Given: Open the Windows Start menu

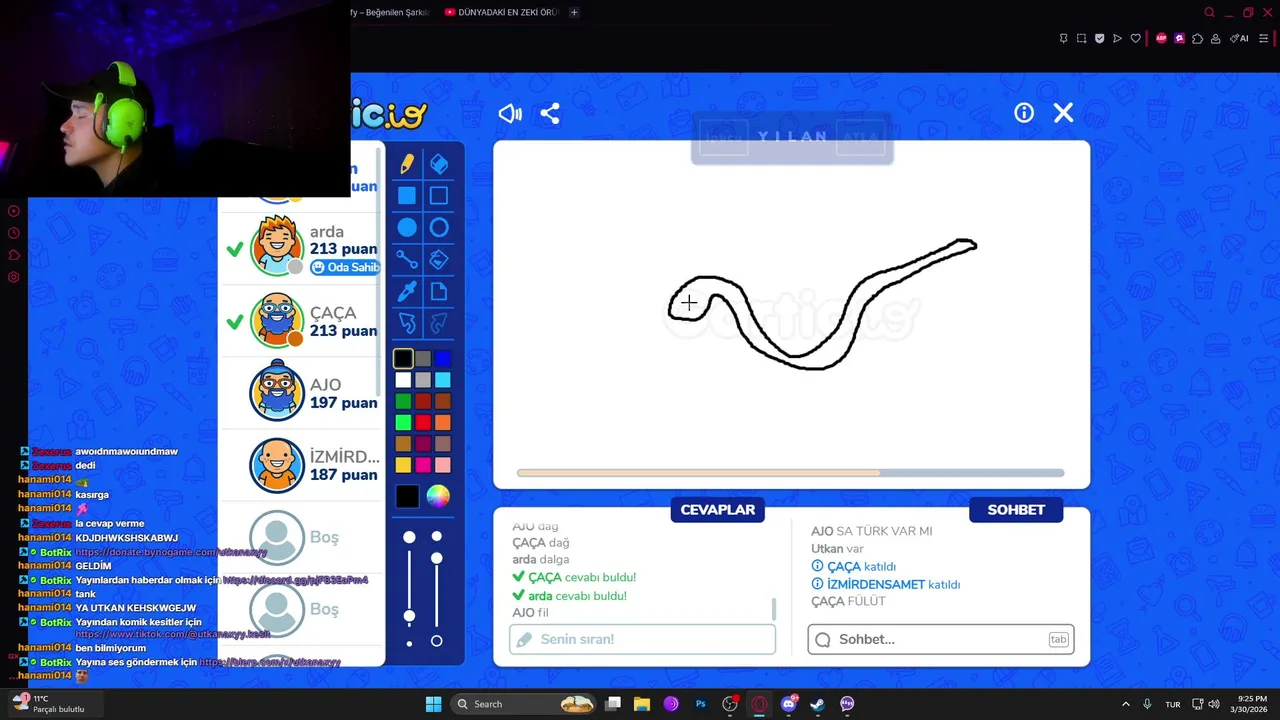Looking at the screenshot, I should click(x=433, y=704).
